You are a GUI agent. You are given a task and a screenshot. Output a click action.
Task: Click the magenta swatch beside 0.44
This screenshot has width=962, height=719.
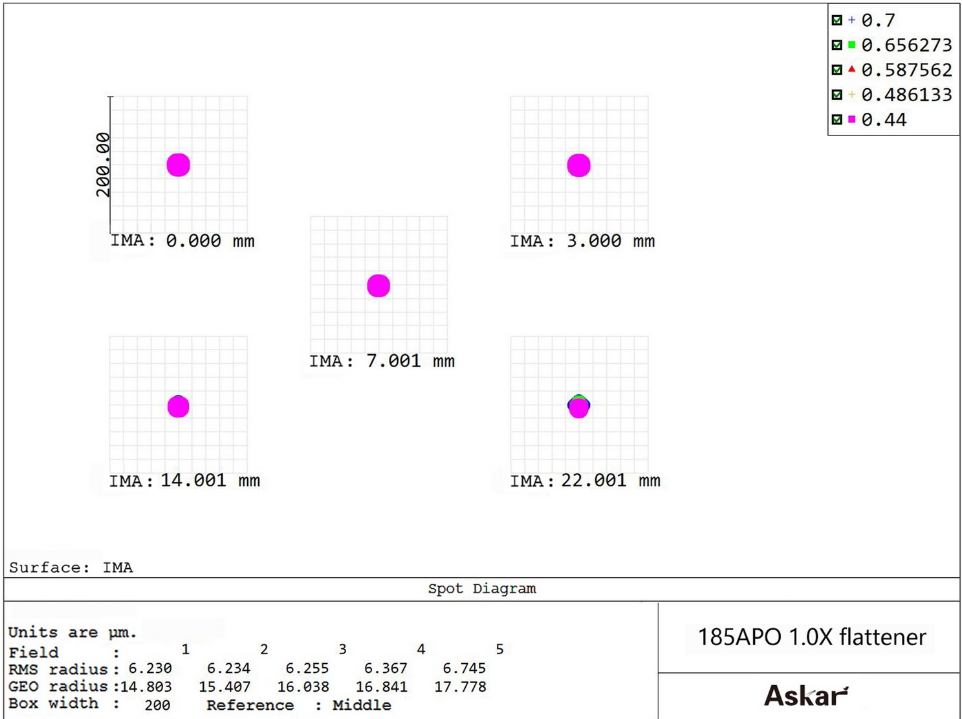851,120
